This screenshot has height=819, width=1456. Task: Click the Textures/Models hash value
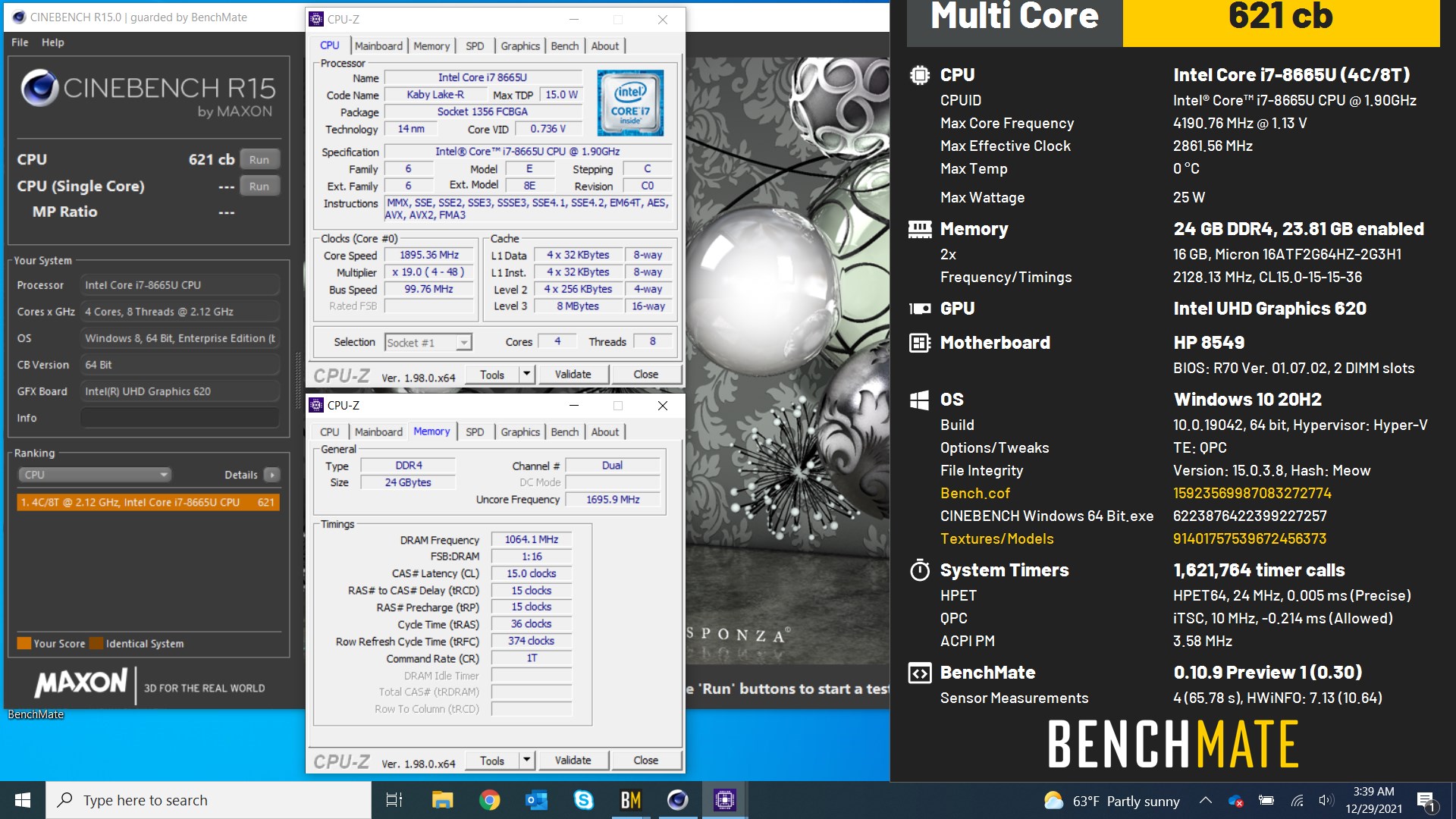coord(1250,539)
